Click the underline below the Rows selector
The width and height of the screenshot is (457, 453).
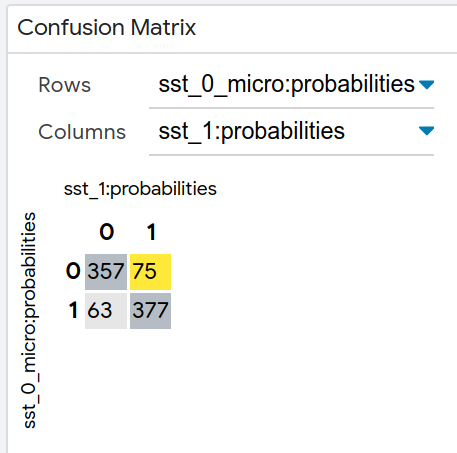pyautogui.click(x=291, y=108)
